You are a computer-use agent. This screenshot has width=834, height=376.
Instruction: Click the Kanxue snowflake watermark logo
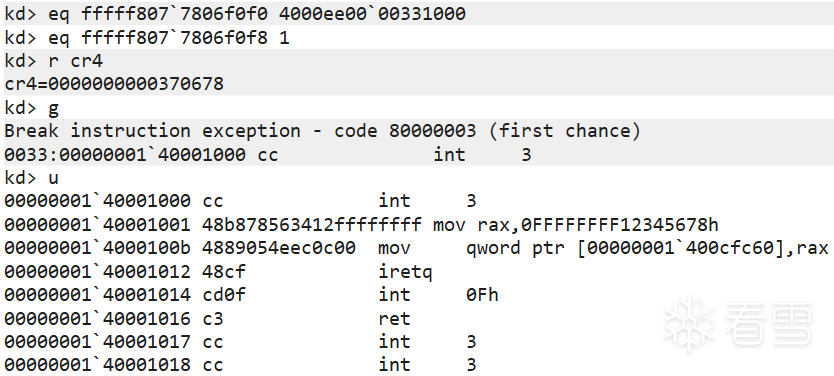click(690, 324)
